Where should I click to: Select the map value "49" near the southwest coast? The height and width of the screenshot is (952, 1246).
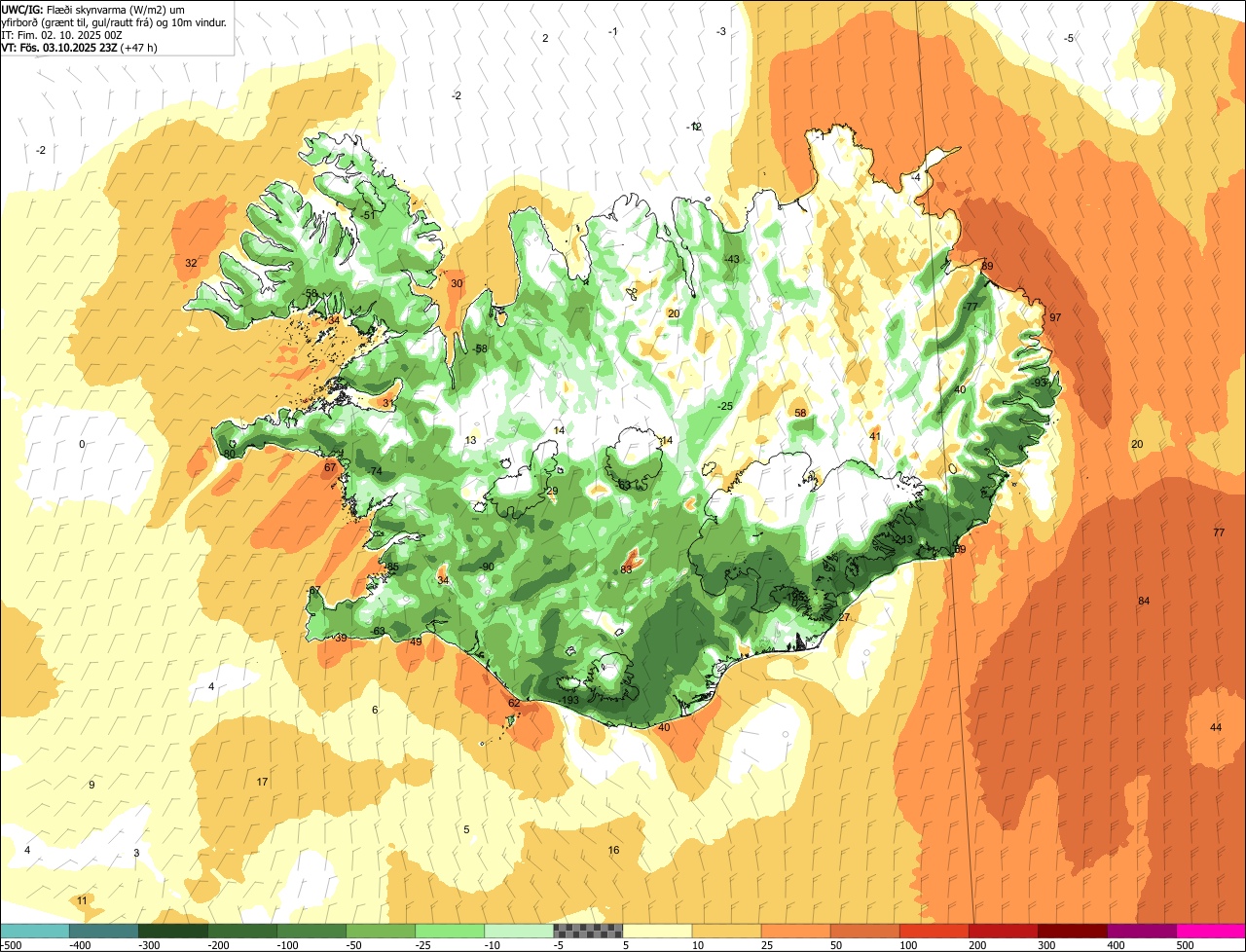click(416, 641)
